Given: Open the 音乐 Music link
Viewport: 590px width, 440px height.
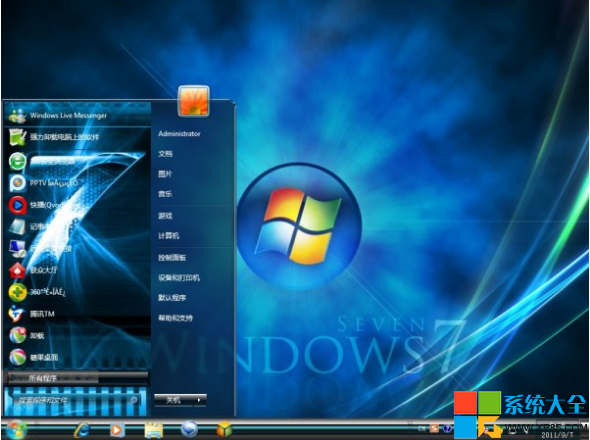Looking at the screenshot, I should pos(165,194).
